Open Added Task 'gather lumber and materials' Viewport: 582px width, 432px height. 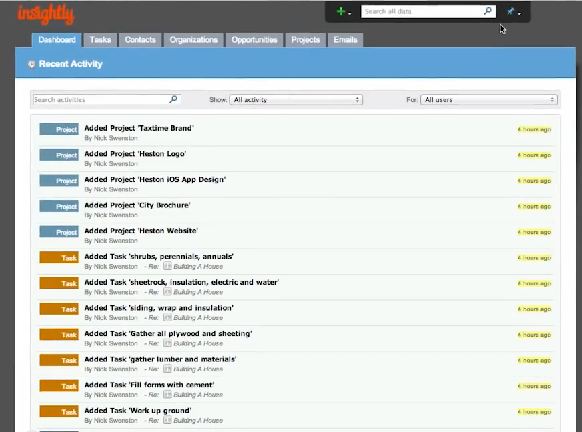(160, 359)
